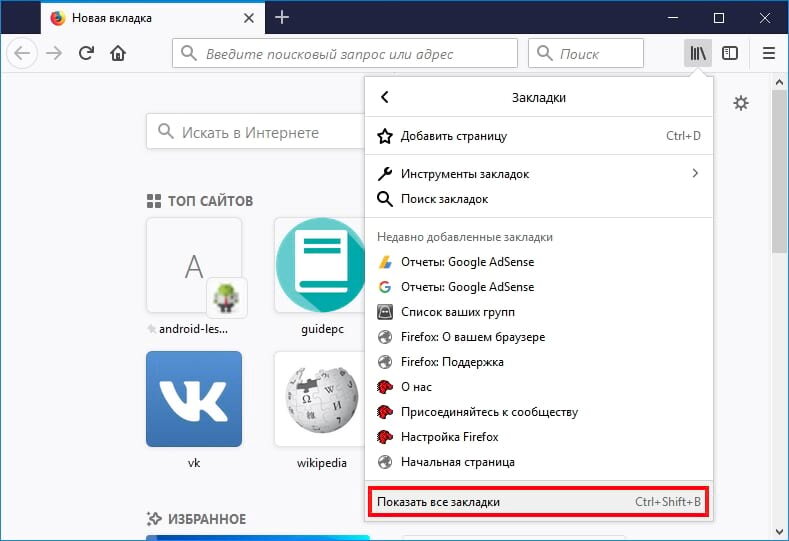This screenshot has width=789, height=541.
Task: Open Список ваших групп bookmark
Action: tap(538, 312)
